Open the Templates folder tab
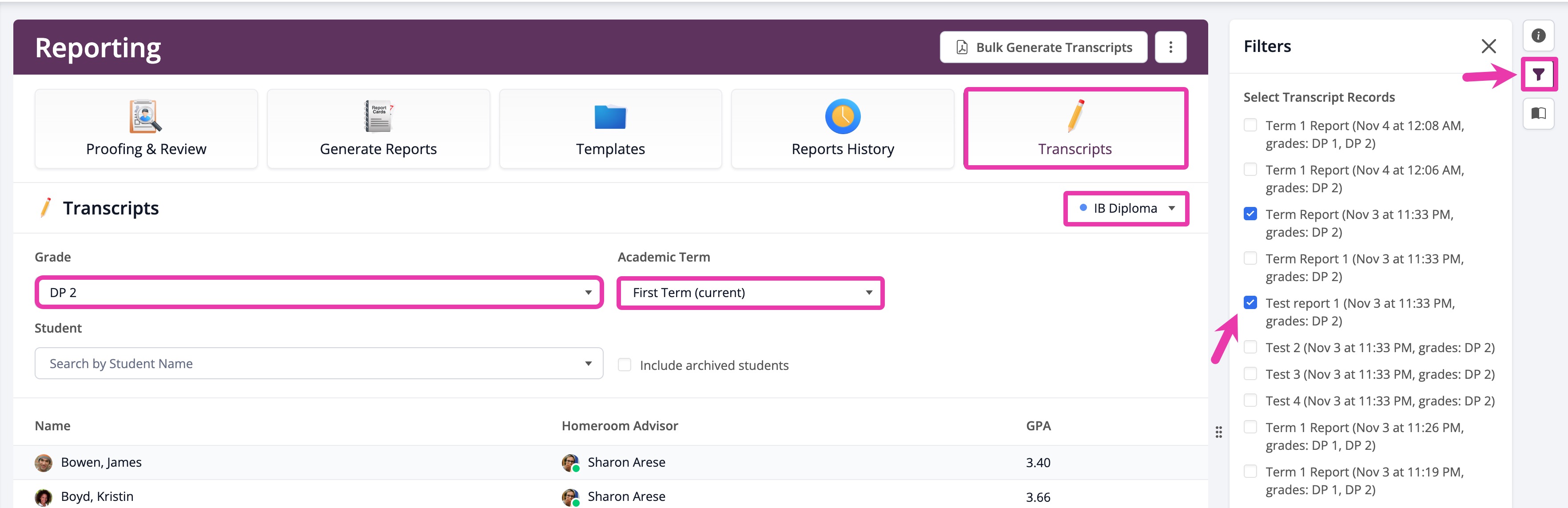The image size is (1568, 508). [x=610, y=129]
